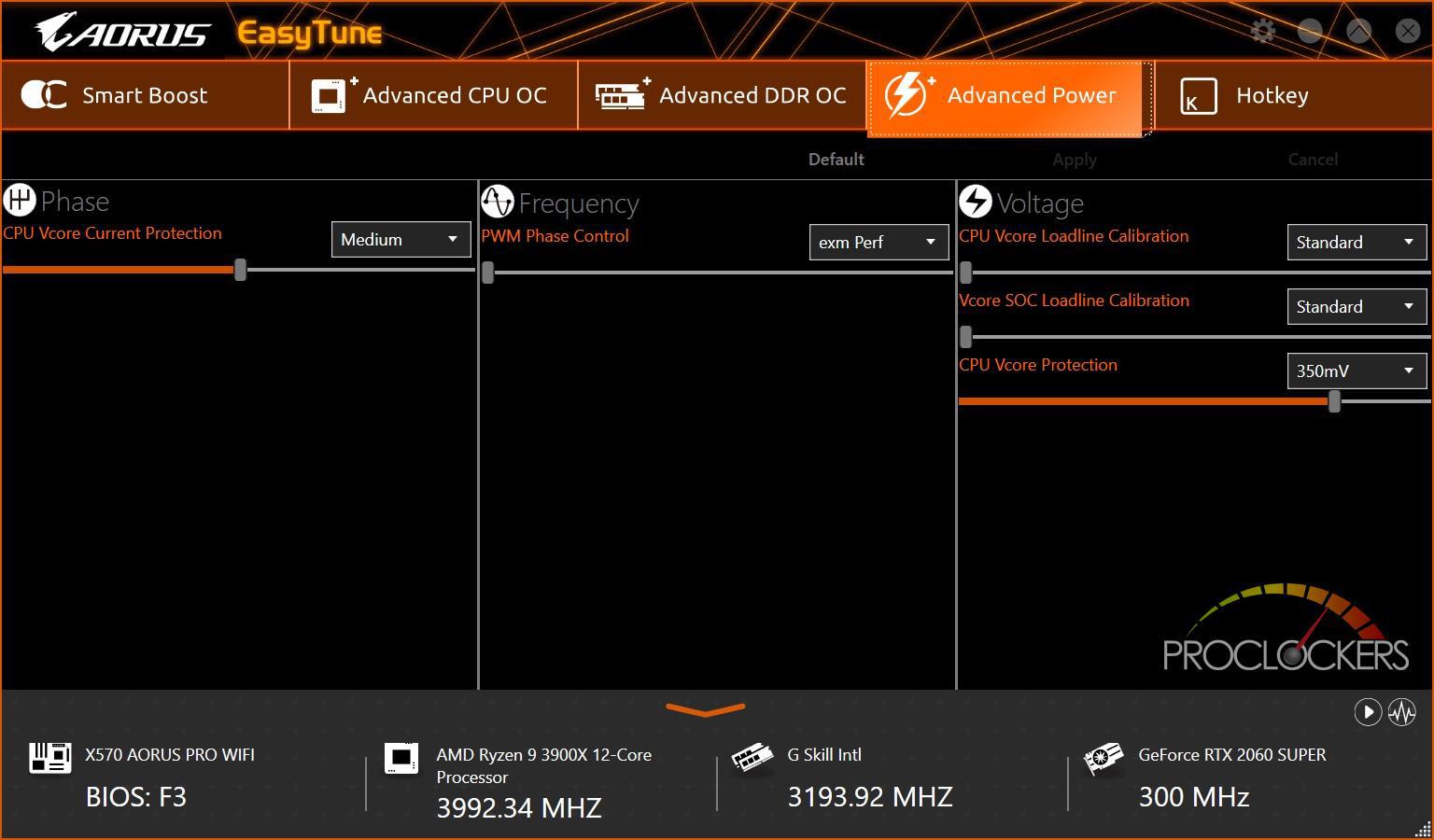Click the CPU Vcore Protection slider handle

point(1334,401)
